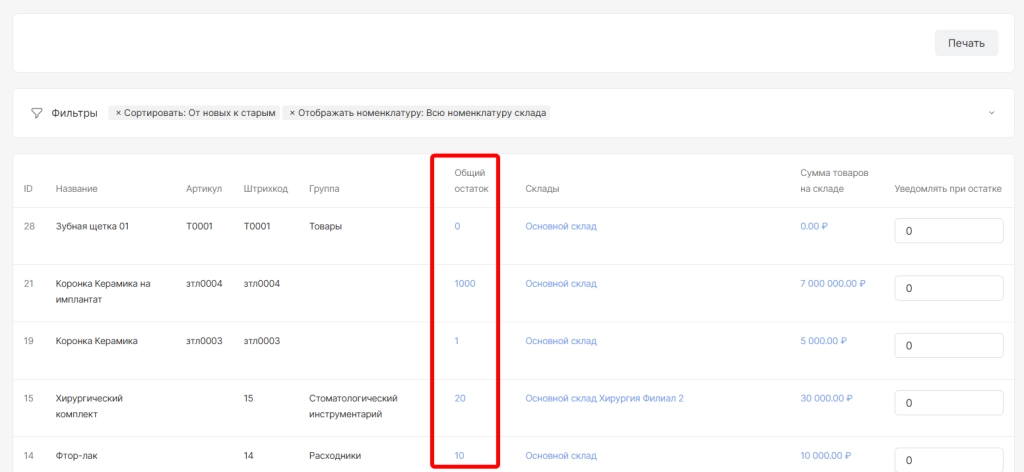Click the 30 000.00 ₽ sum link

[826, 398]
